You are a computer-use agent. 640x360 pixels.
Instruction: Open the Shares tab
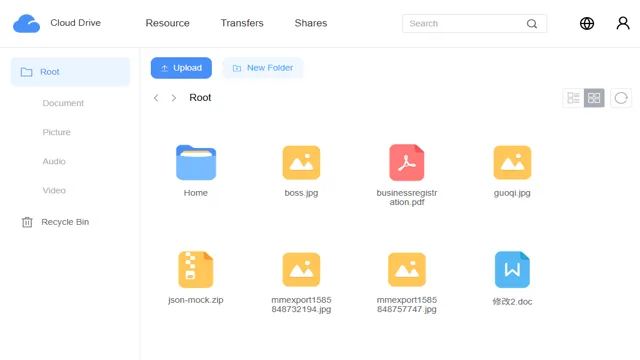point(311,23)
